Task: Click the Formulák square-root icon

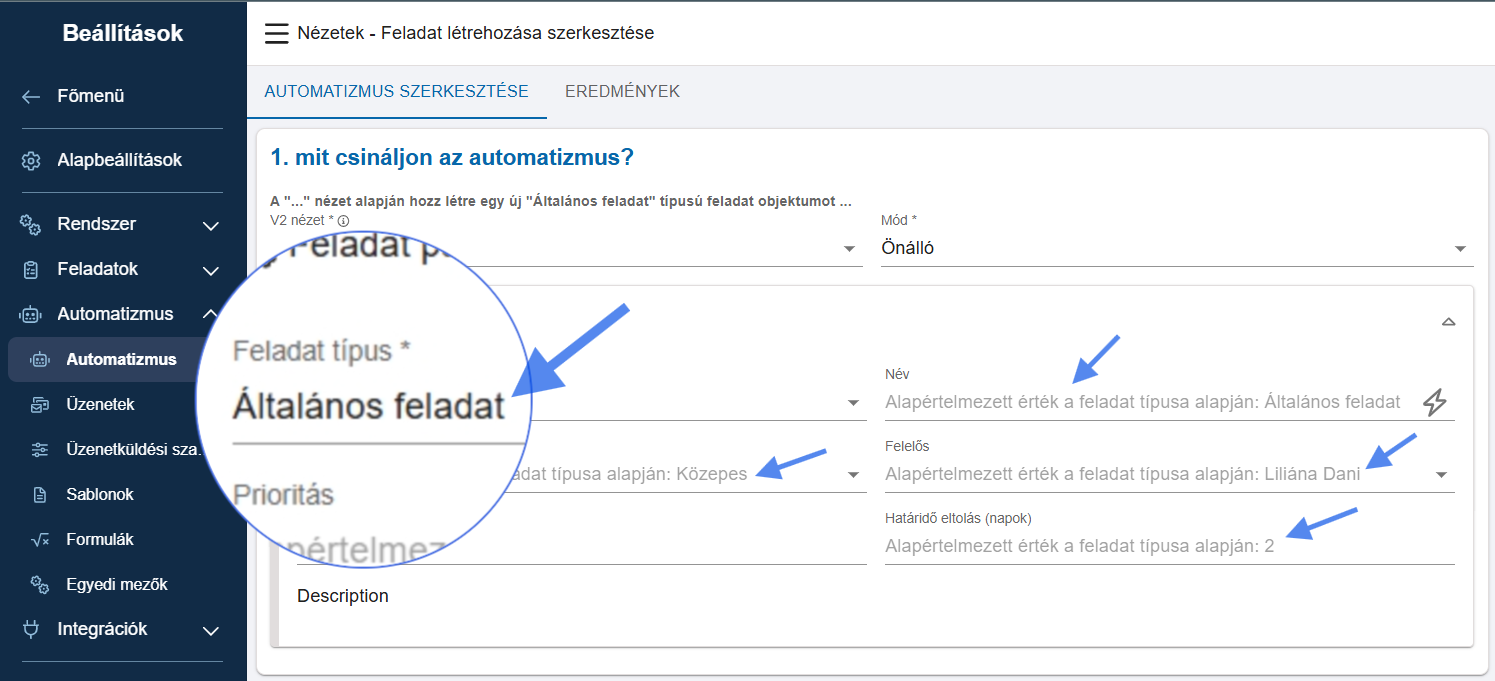Action: [40, 540]
